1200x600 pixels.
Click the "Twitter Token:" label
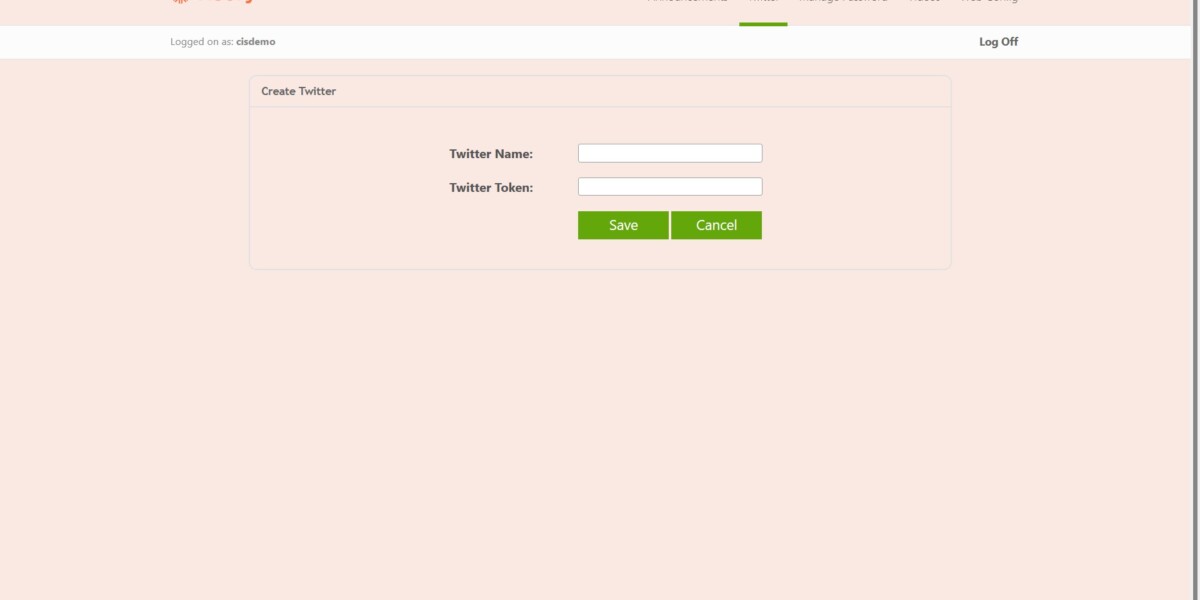[x=491, y=187]
